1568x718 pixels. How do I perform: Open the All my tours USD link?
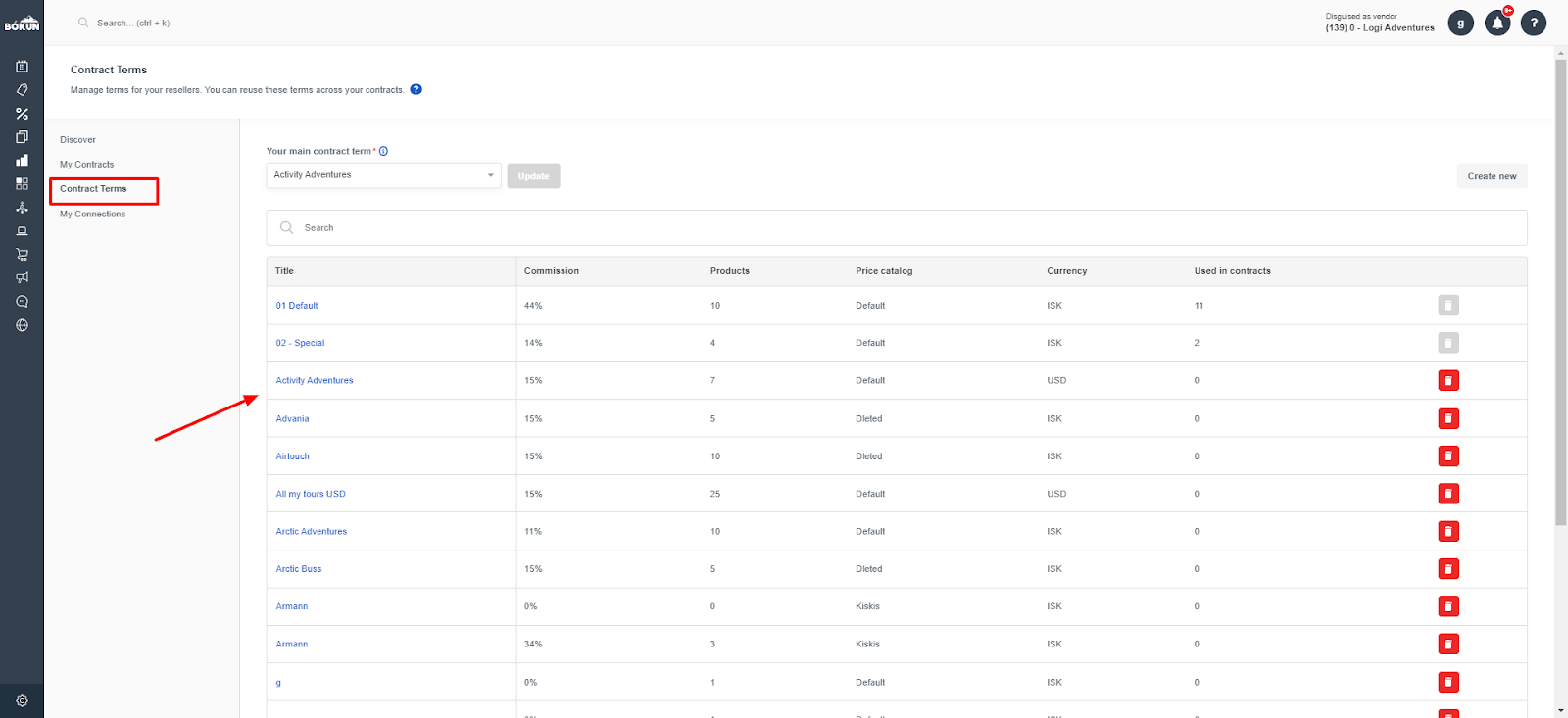[x=311, y=494]
